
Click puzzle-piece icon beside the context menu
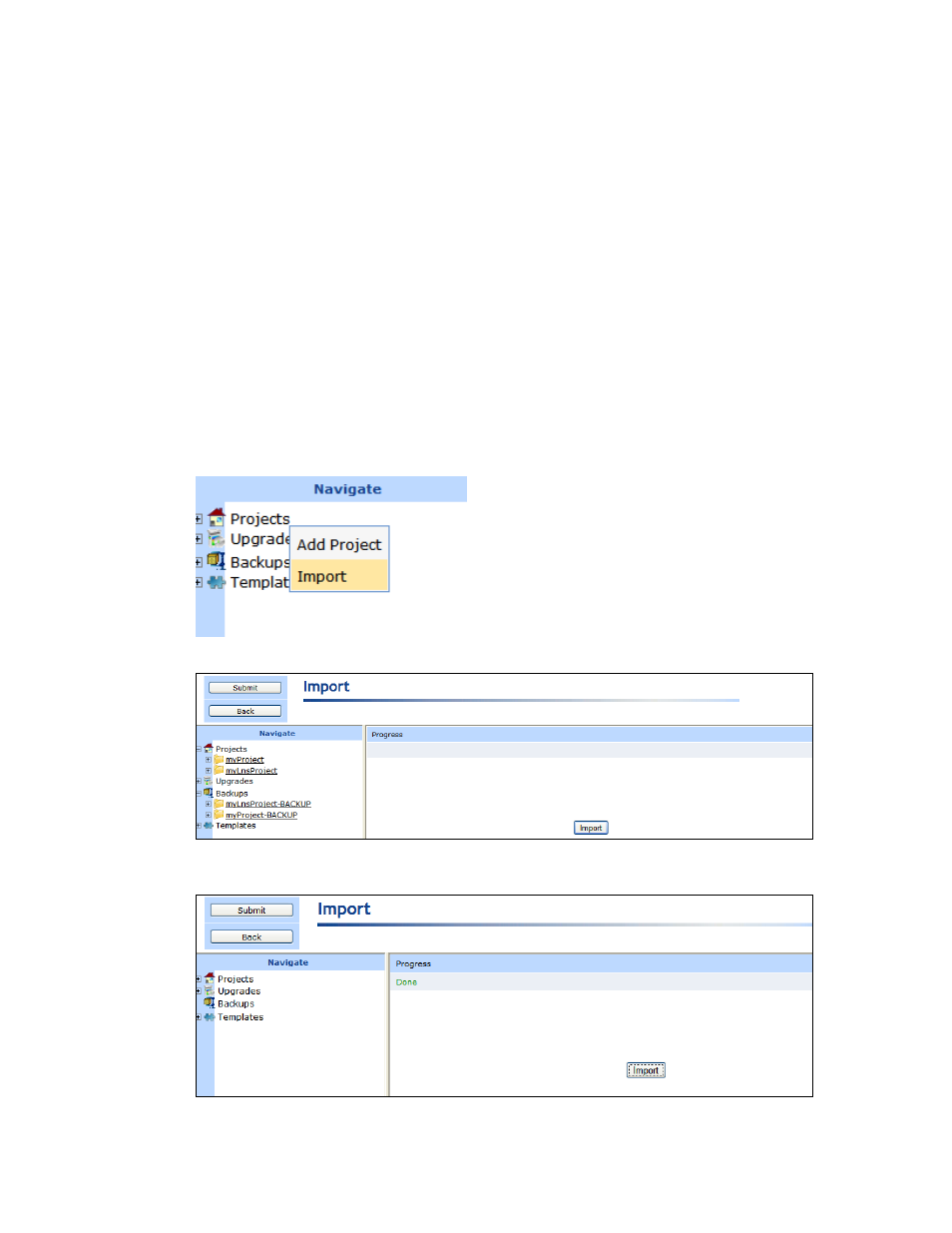(x=217, y=582)
